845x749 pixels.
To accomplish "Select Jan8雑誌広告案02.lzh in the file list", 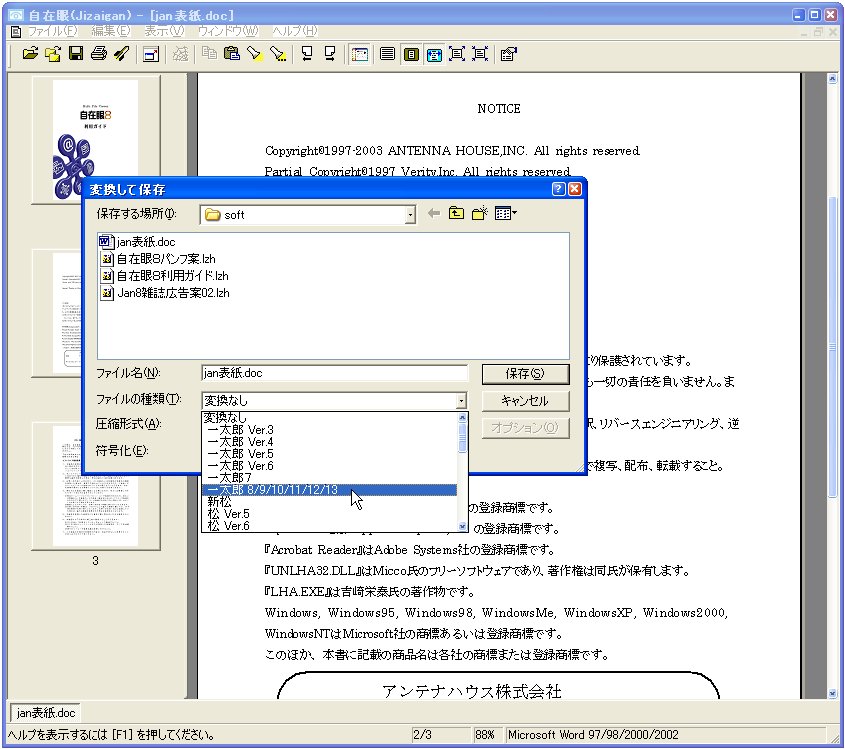I will click(x=165, y=293).
